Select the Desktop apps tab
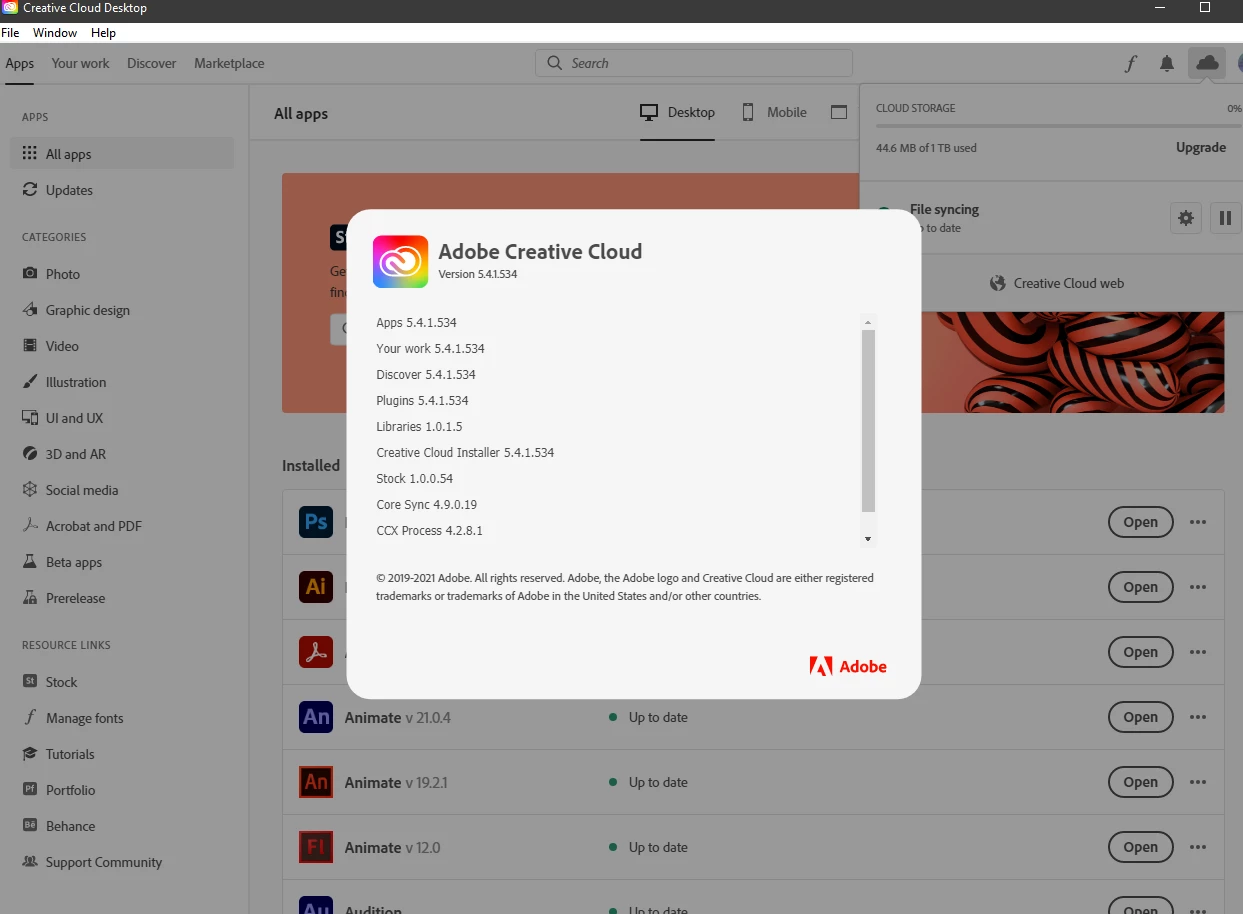 677,113
